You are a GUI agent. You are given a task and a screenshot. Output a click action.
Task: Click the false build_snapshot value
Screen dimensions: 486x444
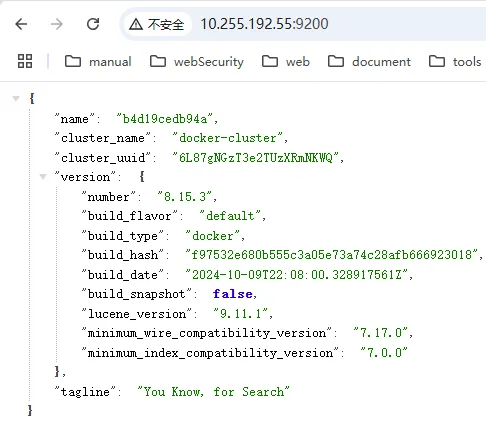point(233,294)
